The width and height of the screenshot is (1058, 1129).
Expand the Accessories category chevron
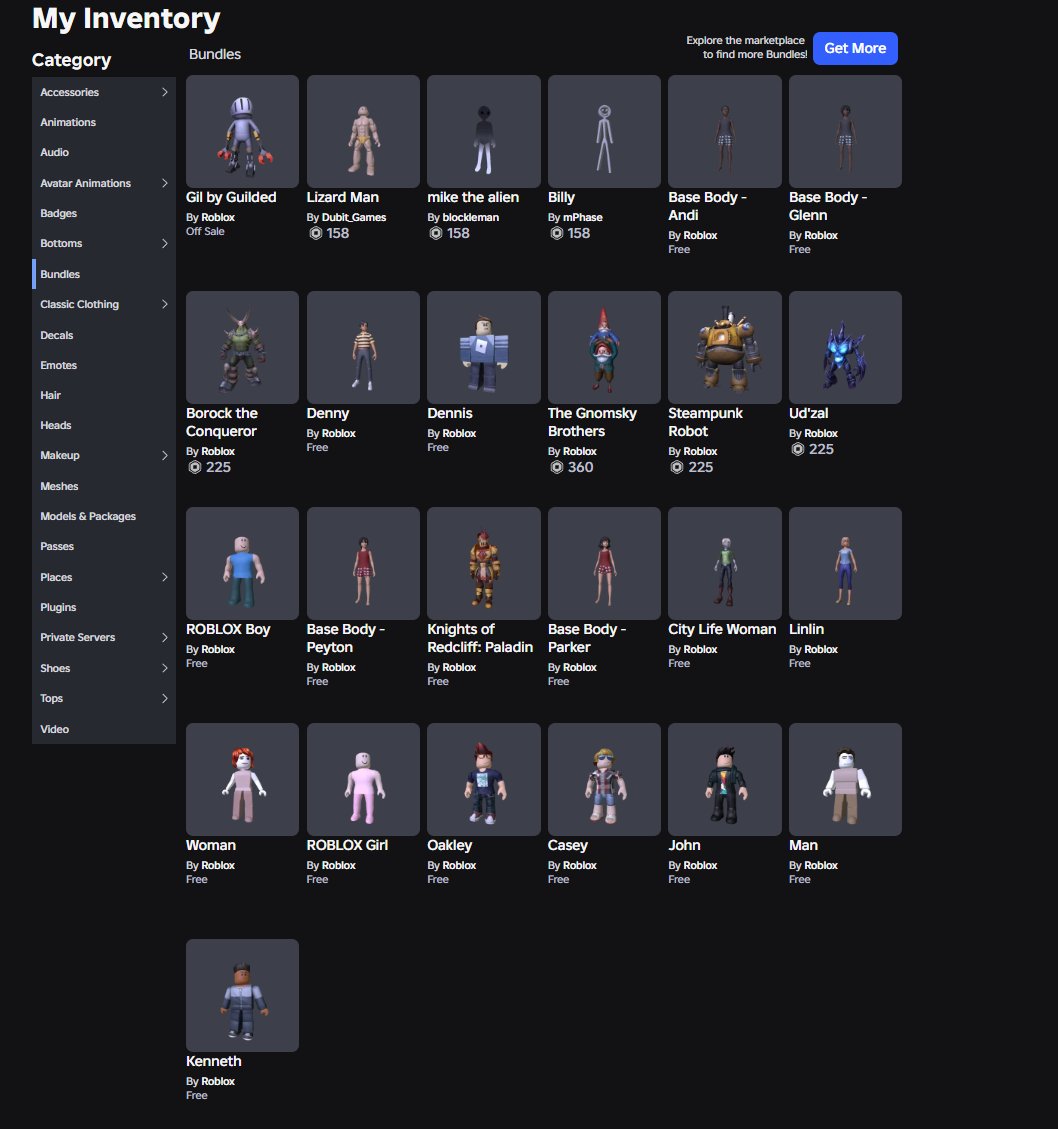pyautogui.click(x=165, y=92)
